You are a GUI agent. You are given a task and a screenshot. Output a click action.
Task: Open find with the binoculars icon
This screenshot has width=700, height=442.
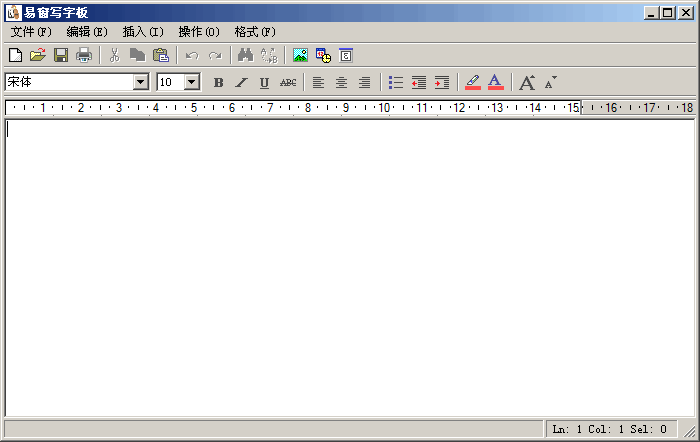[x=245, y=55]
